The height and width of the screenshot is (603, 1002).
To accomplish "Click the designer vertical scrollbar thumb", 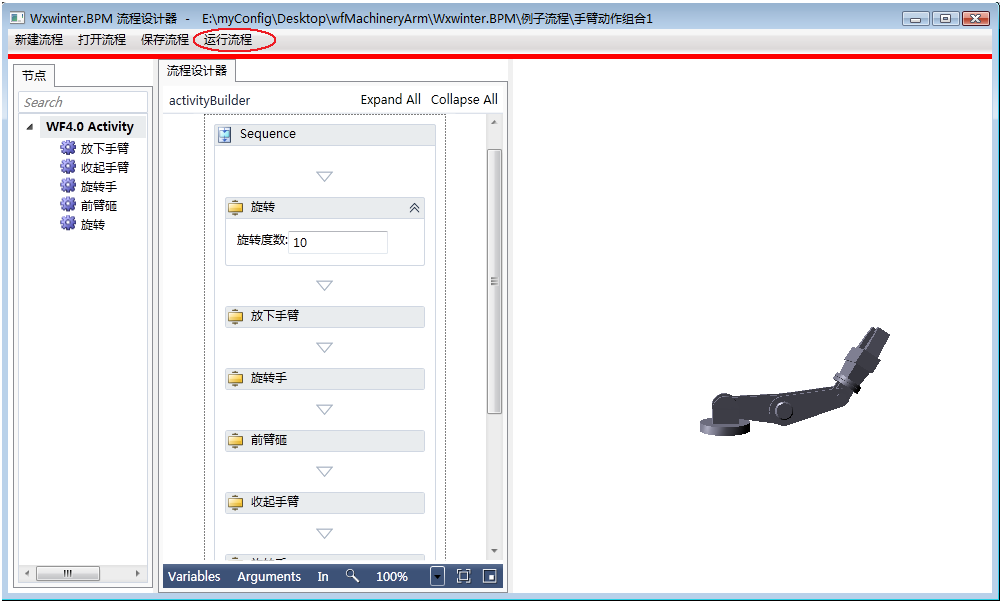I will click(494, 281).
